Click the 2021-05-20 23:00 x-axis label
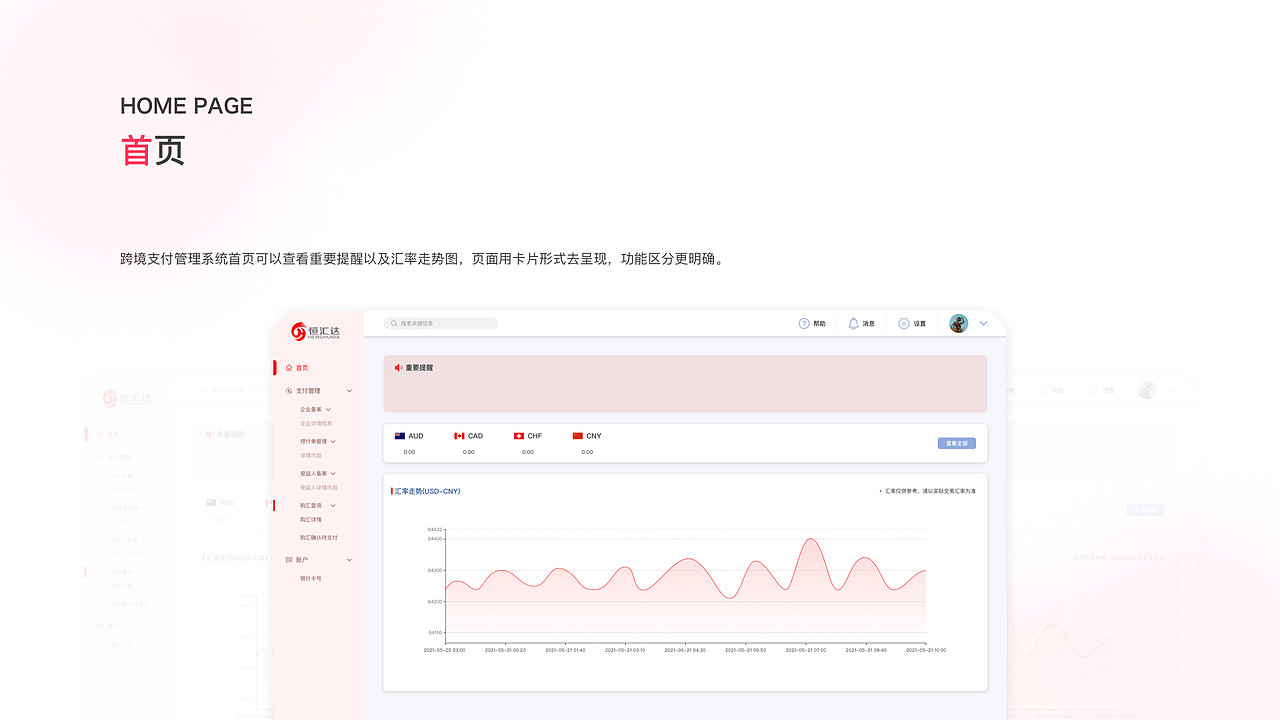The width and height of the screenshot is (1280, 720). click(x=444, y=650)
